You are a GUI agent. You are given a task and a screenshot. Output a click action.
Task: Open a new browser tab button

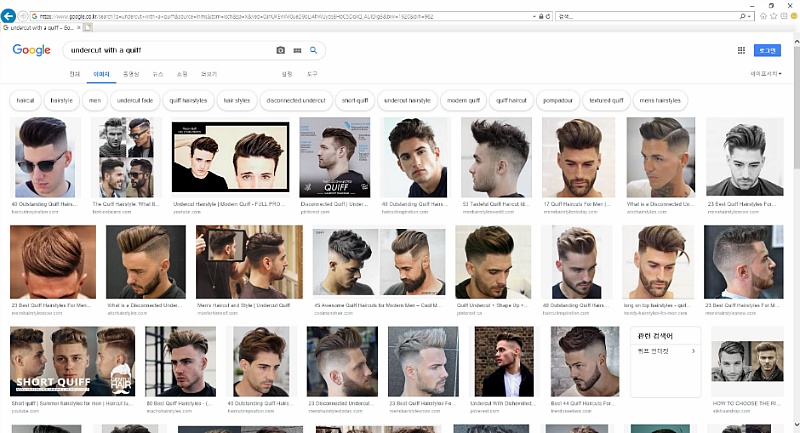(x=88, y=28)
